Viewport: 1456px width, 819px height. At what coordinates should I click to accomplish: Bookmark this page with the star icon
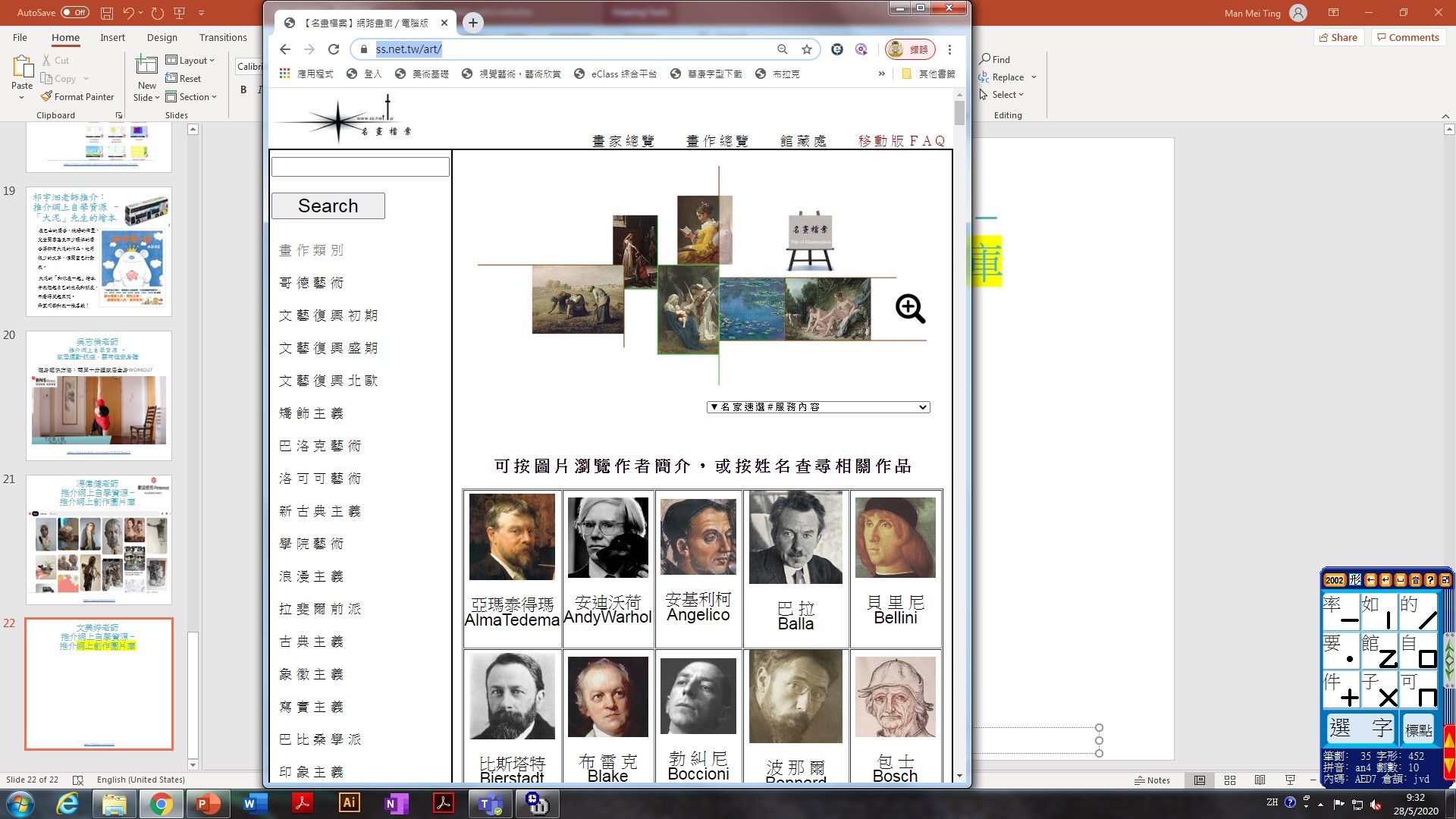point(807,49)
